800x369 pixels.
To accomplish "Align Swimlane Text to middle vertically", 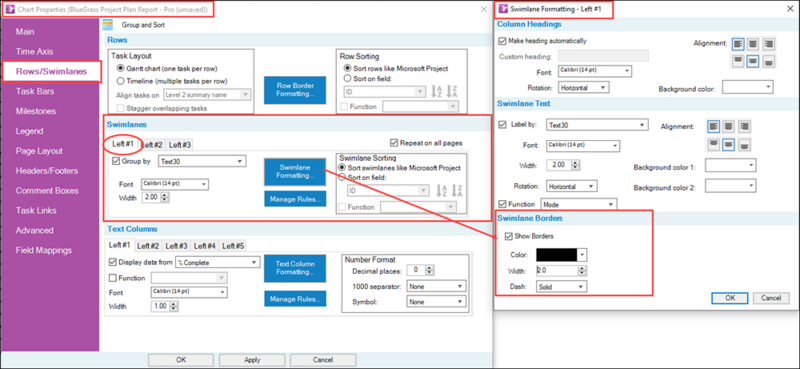I will point(729,145).
